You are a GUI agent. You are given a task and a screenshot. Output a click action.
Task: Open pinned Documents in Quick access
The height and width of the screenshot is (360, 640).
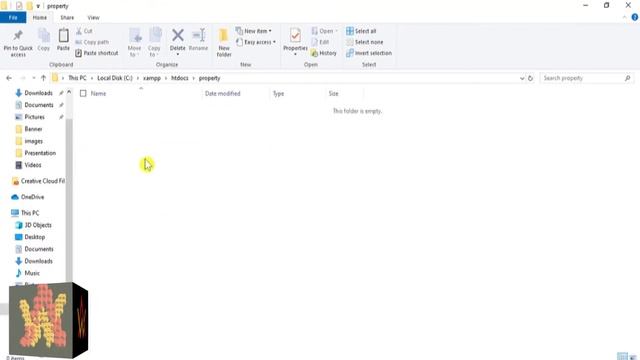pyautogui.click(x=38, y=105)
